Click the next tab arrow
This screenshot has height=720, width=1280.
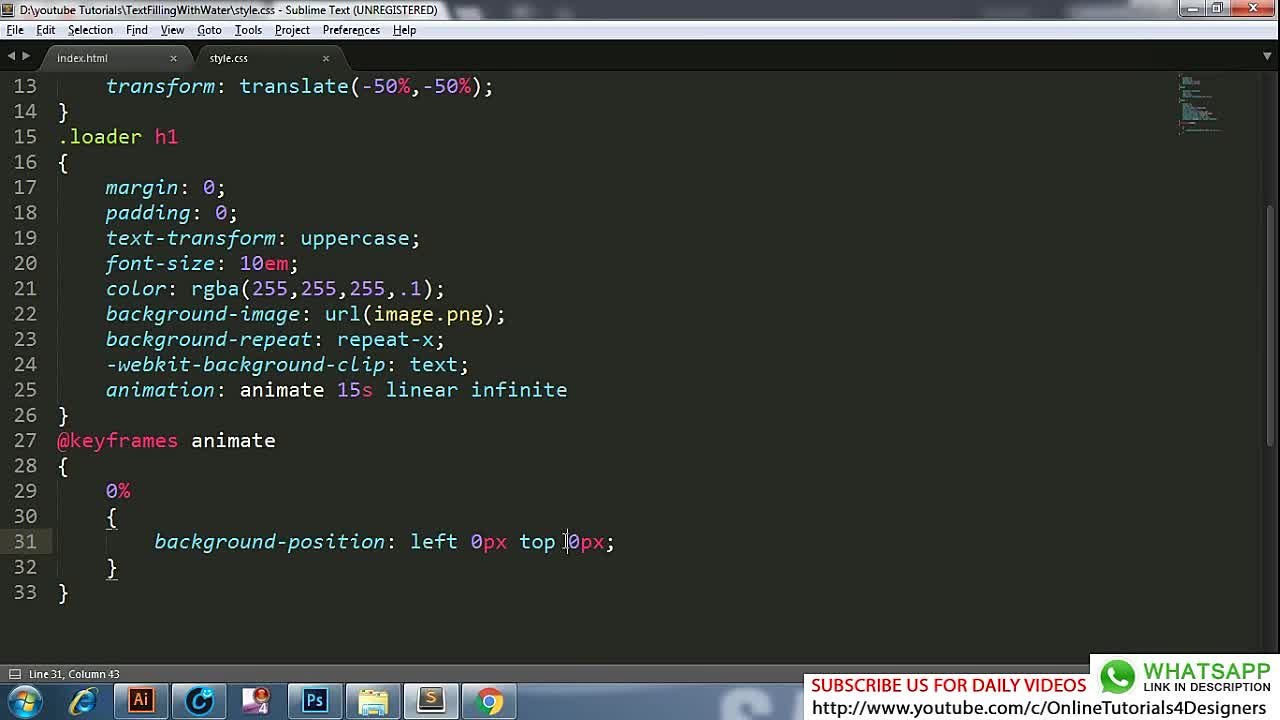26,57
